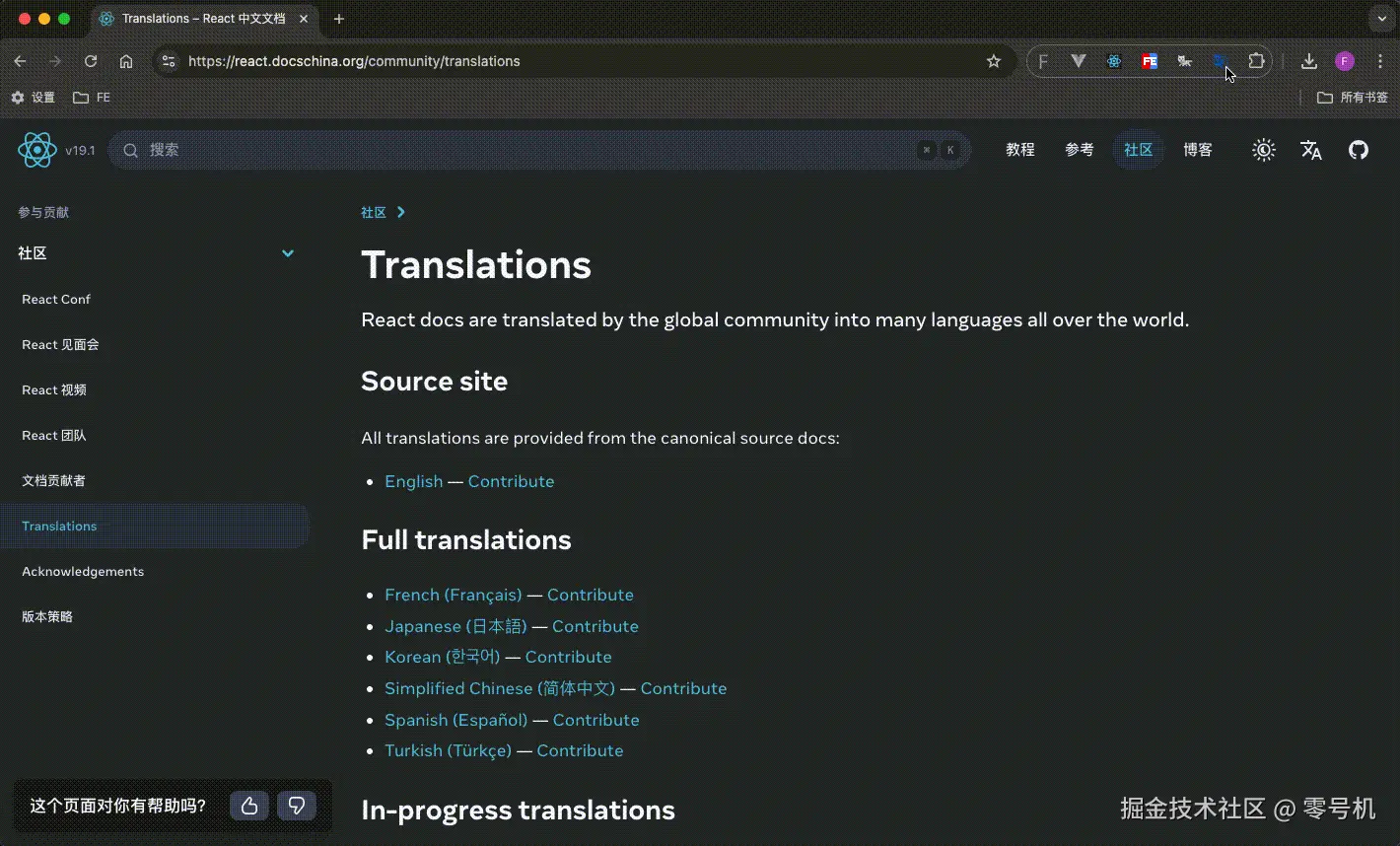
Task: Open the red and blue FE extension
Action: click(1150, 61)
